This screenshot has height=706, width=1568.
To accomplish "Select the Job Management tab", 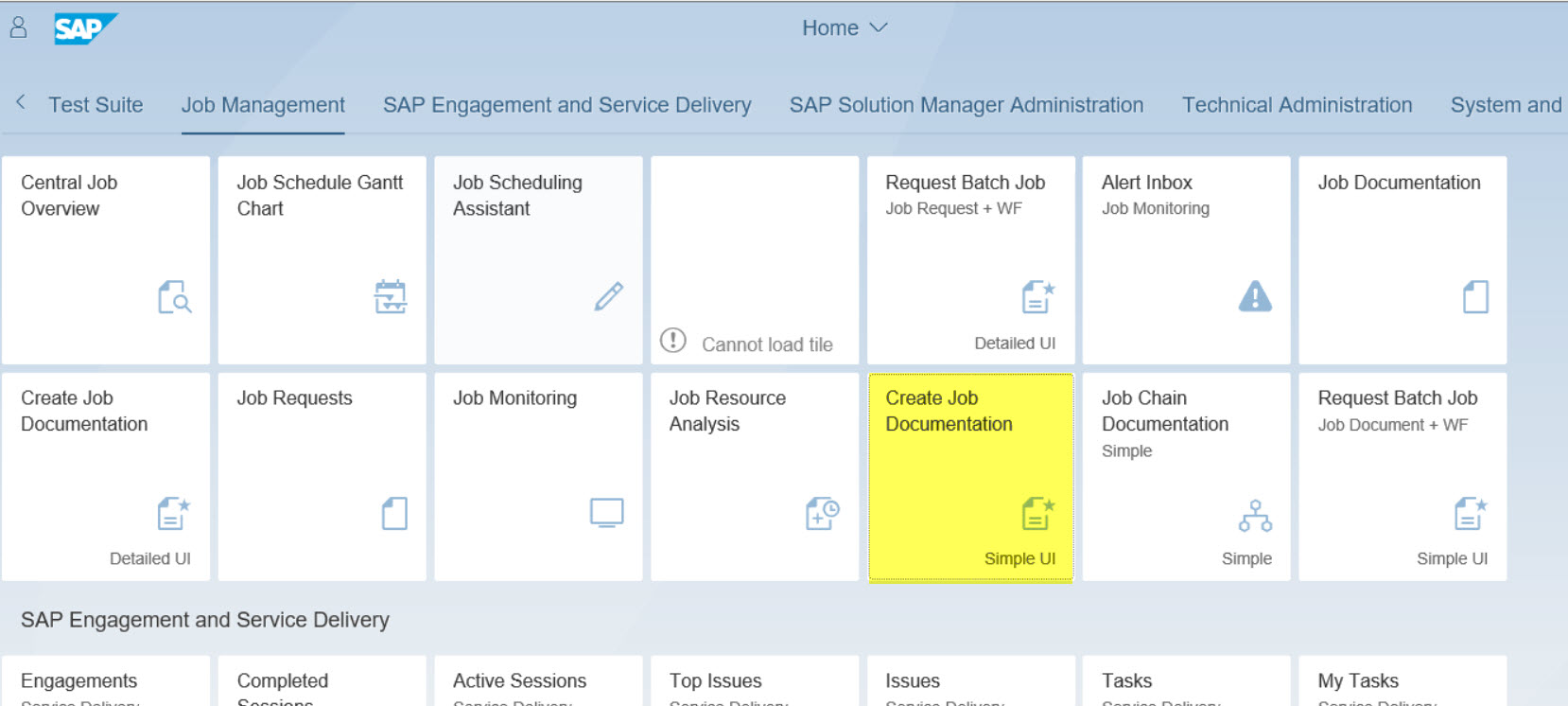I will coord(263,105).
